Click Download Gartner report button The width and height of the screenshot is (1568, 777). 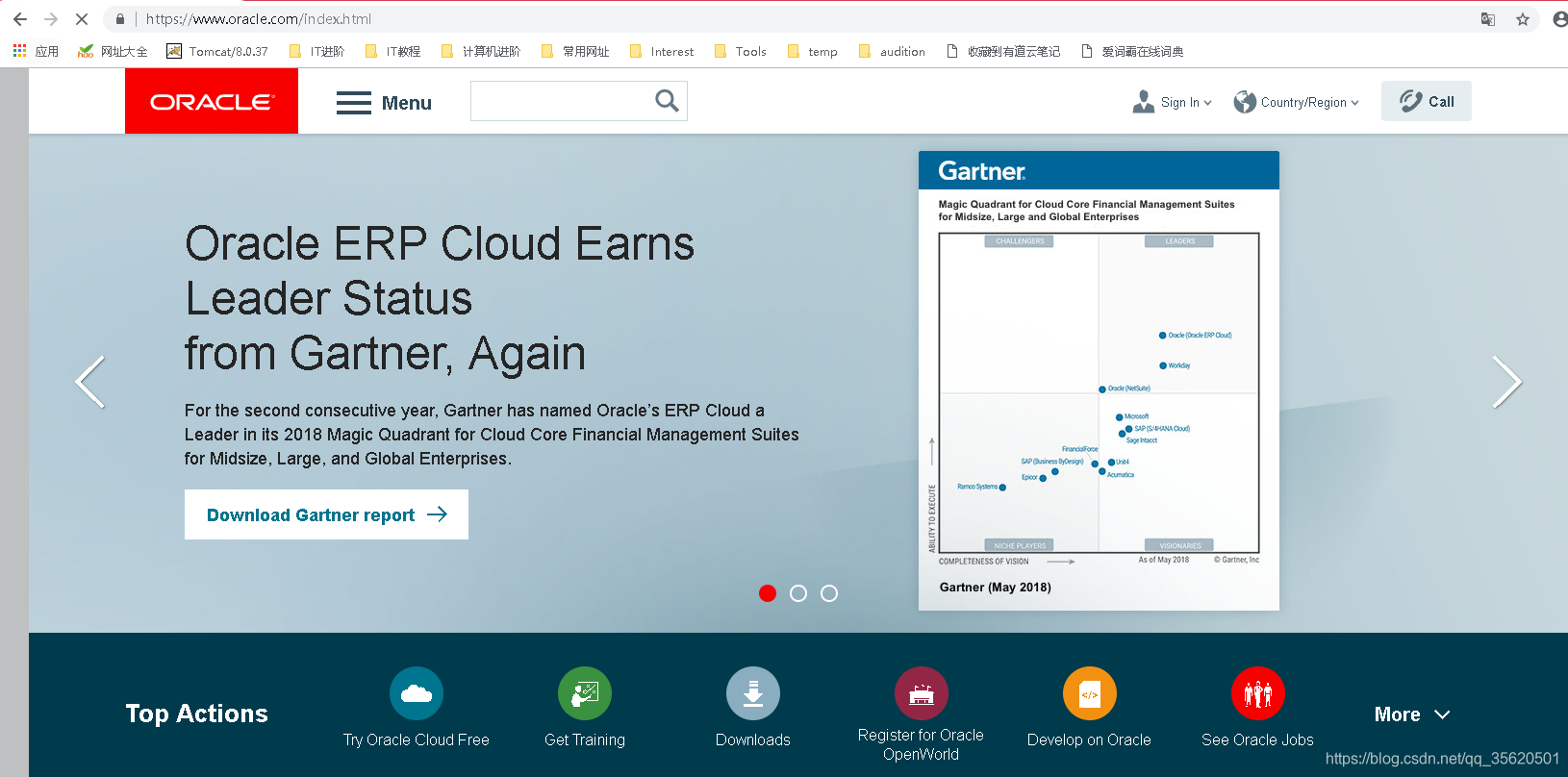326,514
